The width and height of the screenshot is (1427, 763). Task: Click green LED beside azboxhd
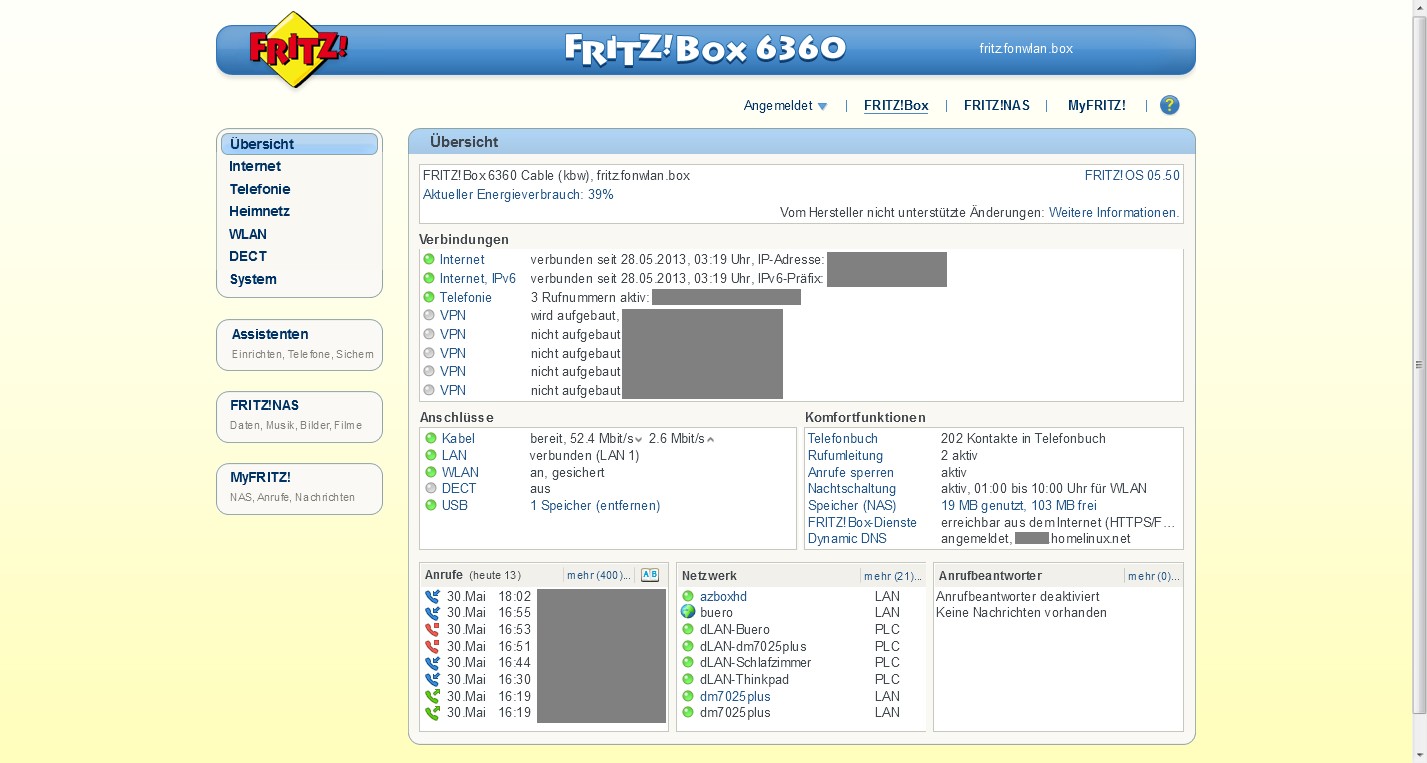688,596
